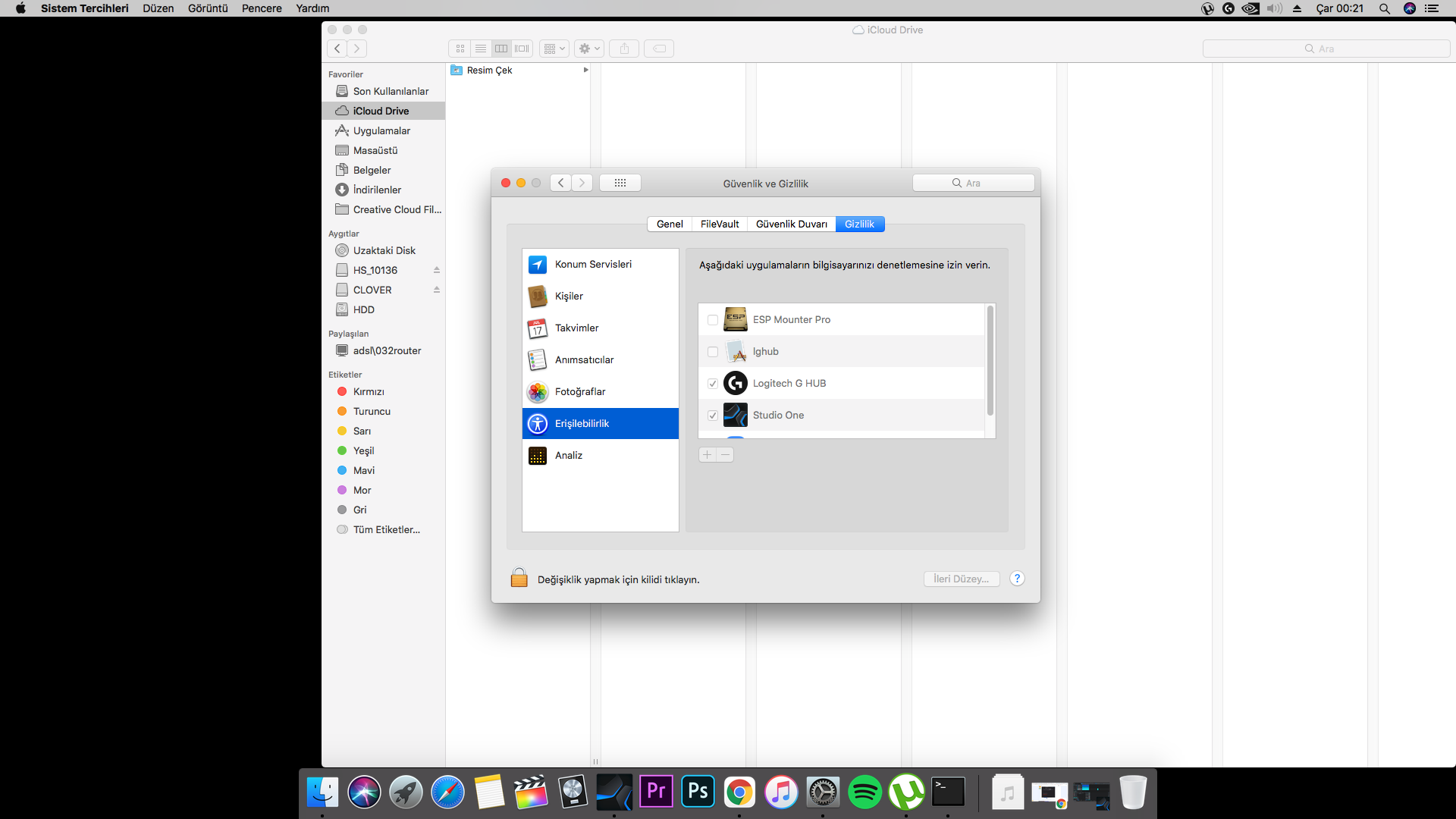This screenshot has height=819, width=1456.
Task: Click the Analiz icon in privacy list
Action: 538,455
